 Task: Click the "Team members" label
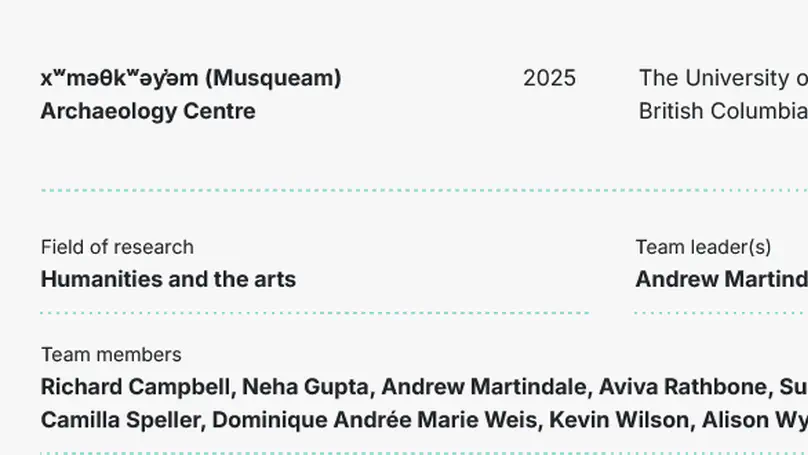[x=111, y=355]
